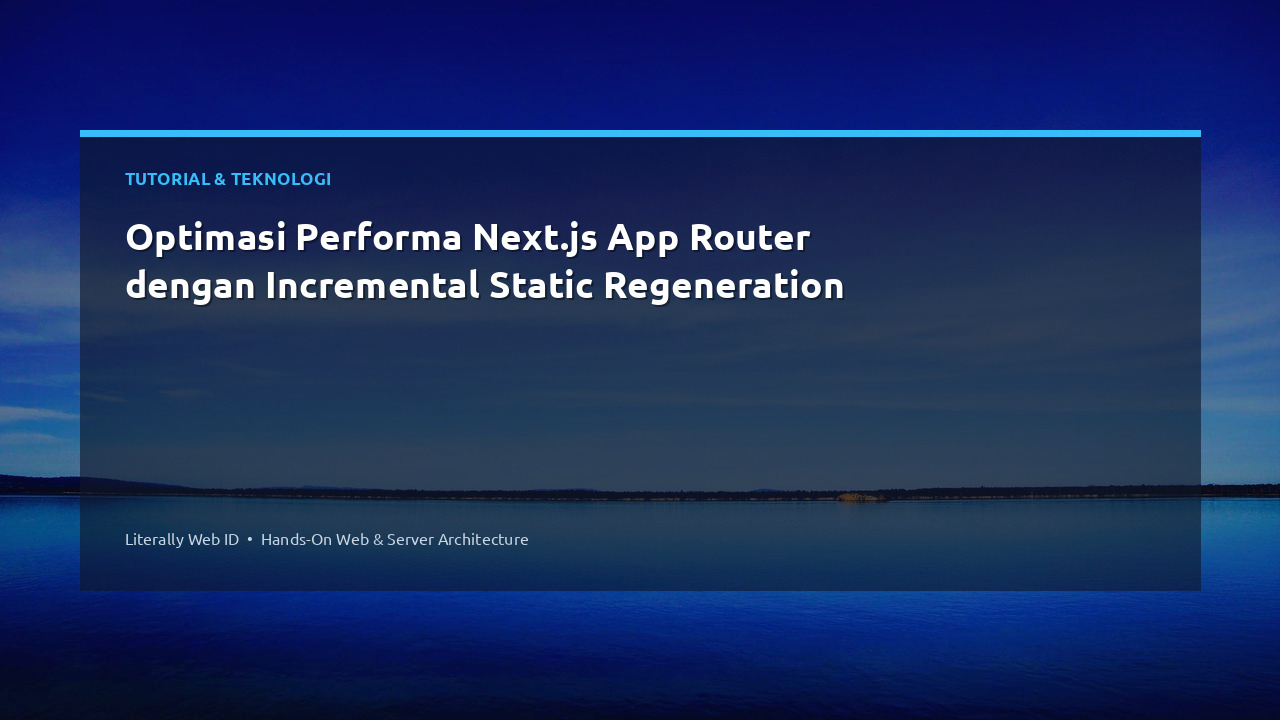Click the 'Literally Web ID' site name
Viewport: 1280px width, 720px height.
pyautogui.click(x=182, y=539)
